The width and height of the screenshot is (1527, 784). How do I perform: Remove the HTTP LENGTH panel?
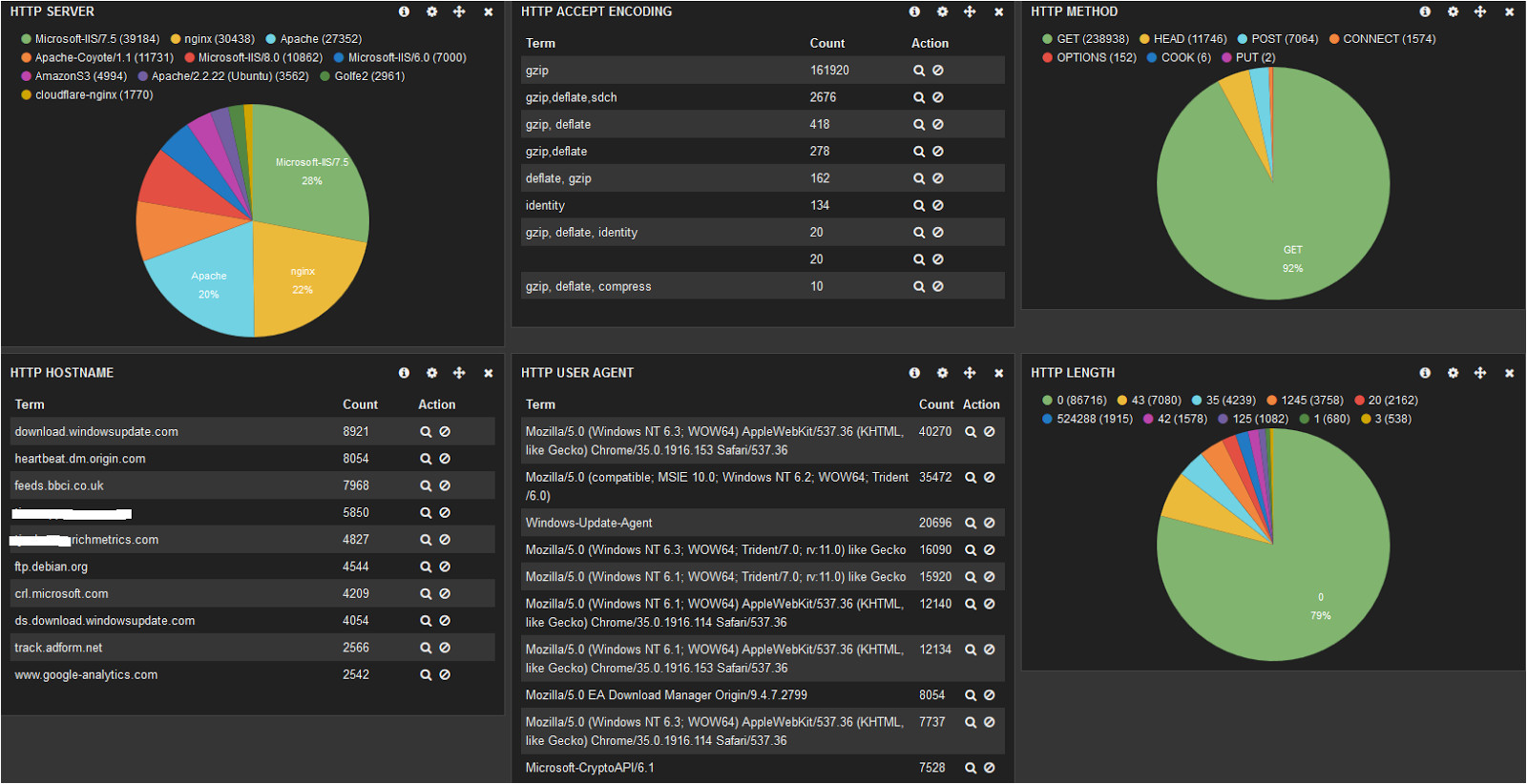coord(1509,373)
